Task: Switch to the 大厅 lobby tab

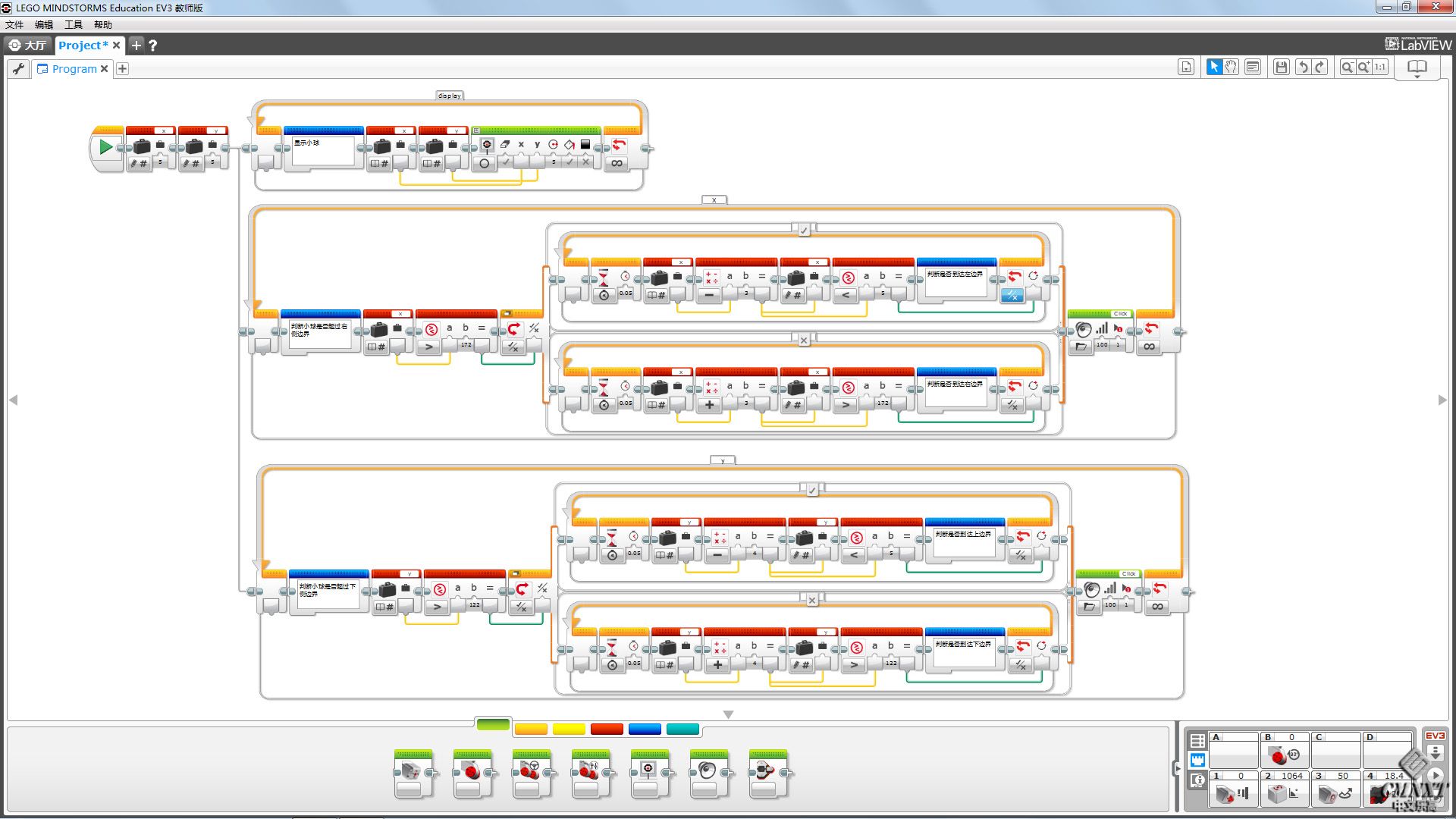Action: coord(27,45)
